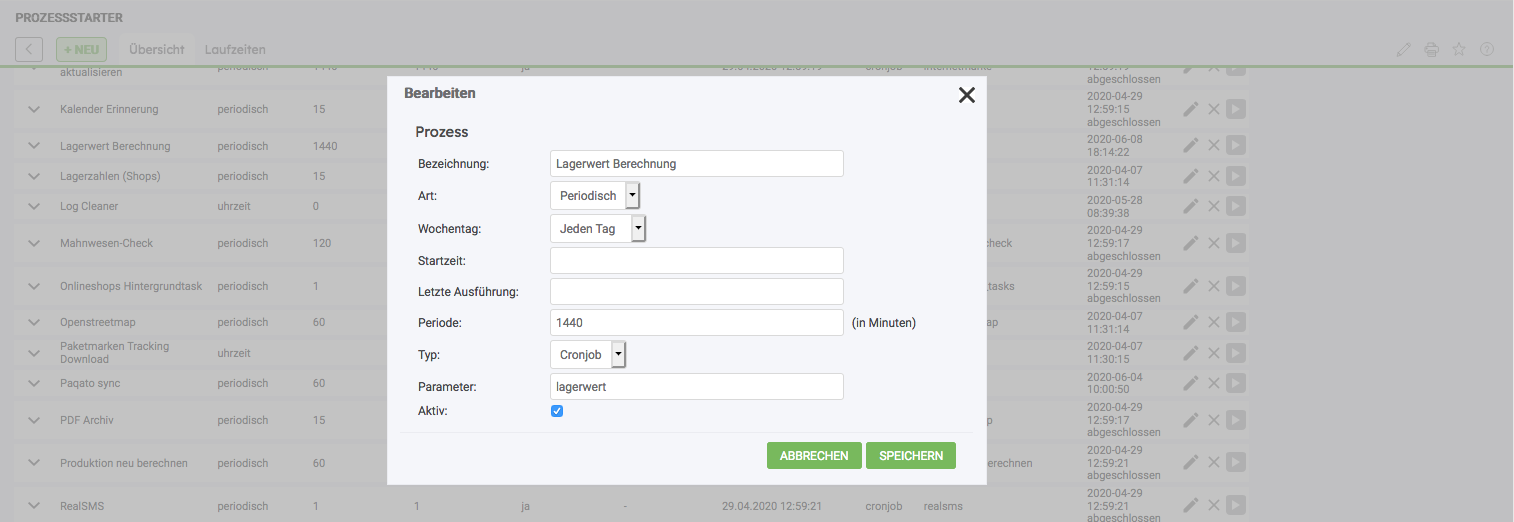
Task: Click the ABBRECHEN button
Action: pos(813,455)
